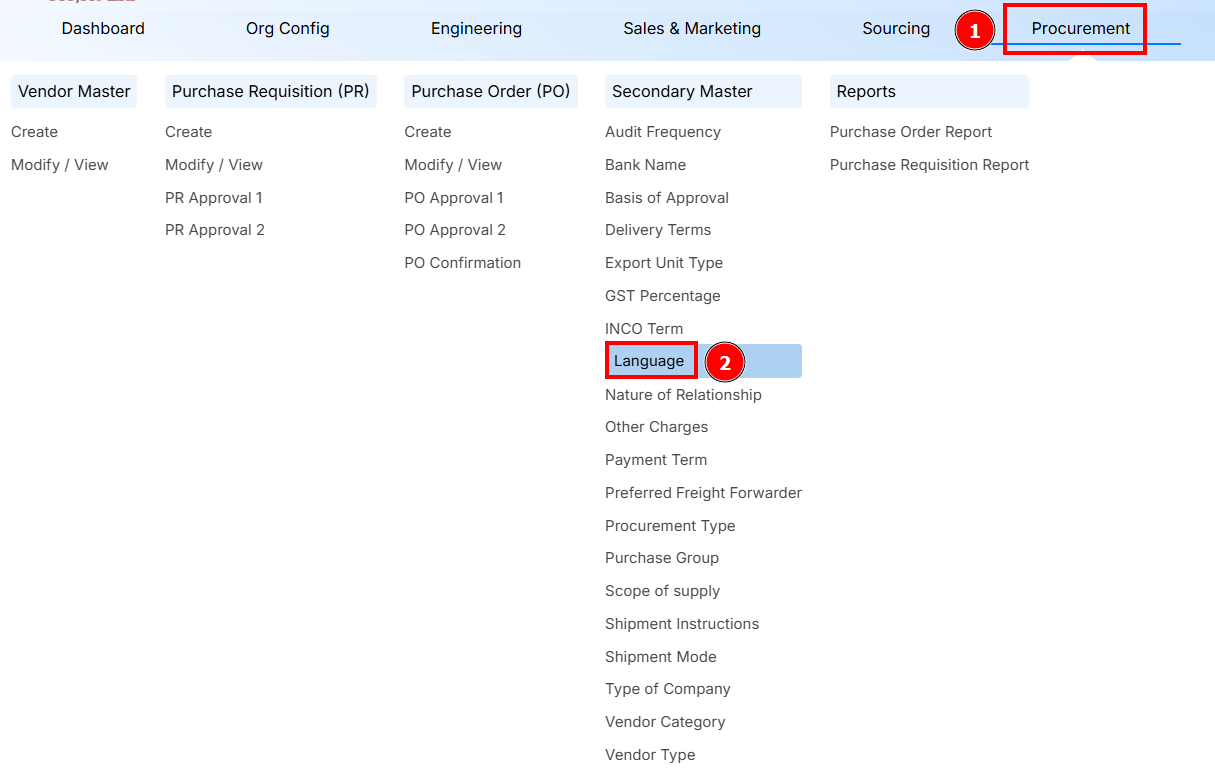Click Language under Secondary Master
Viewport: 1215px width, 775px height.
point(649,361)
